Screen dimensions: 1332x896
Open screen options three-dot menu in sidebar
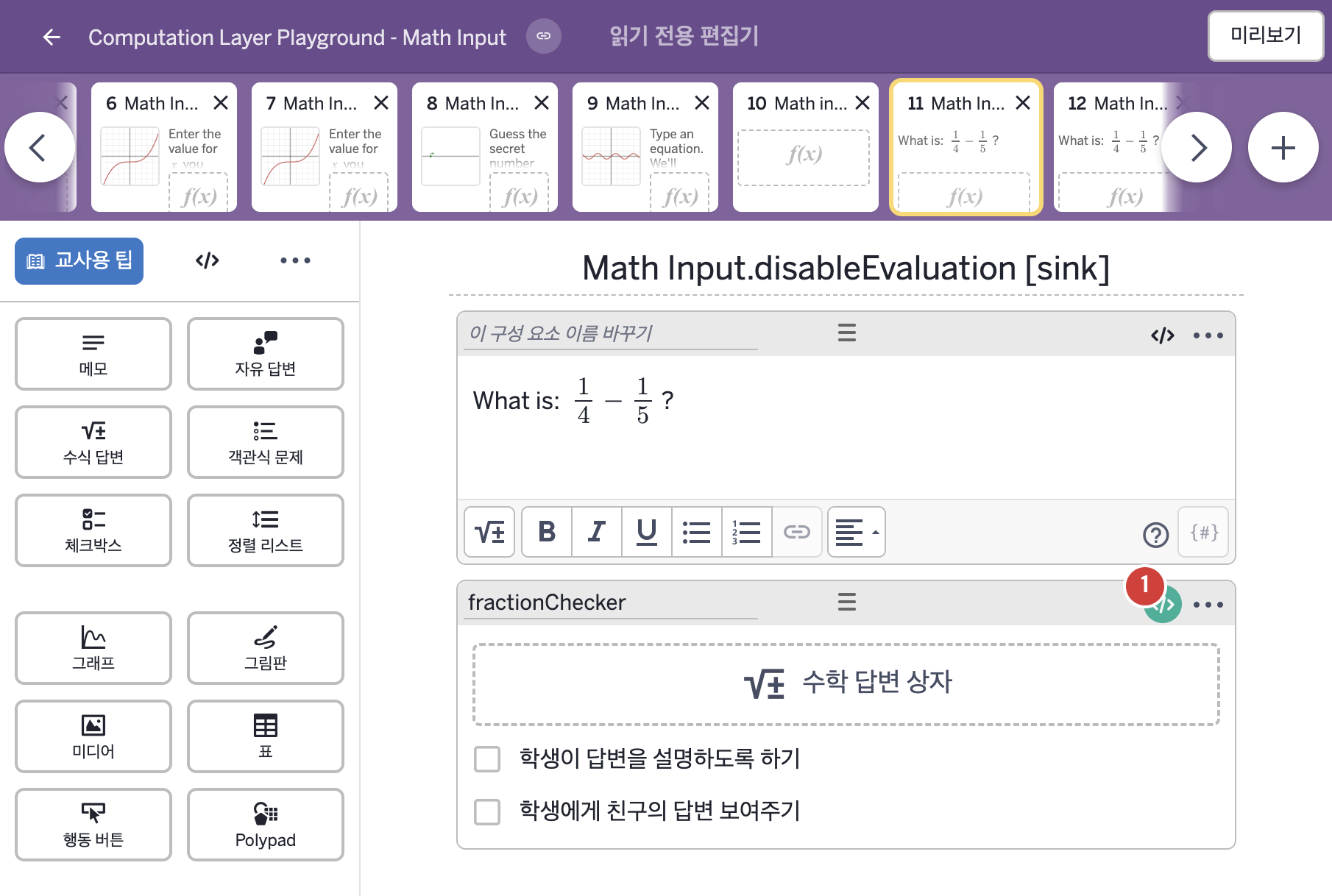[x=295, y=260]
